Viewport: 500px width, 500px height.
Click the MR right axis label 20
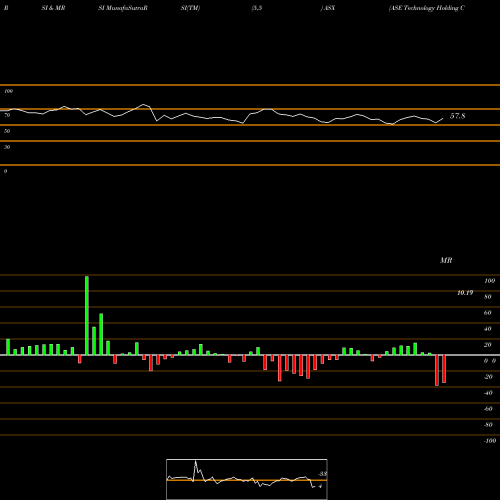pyautogui.click(x=488, y=345)
